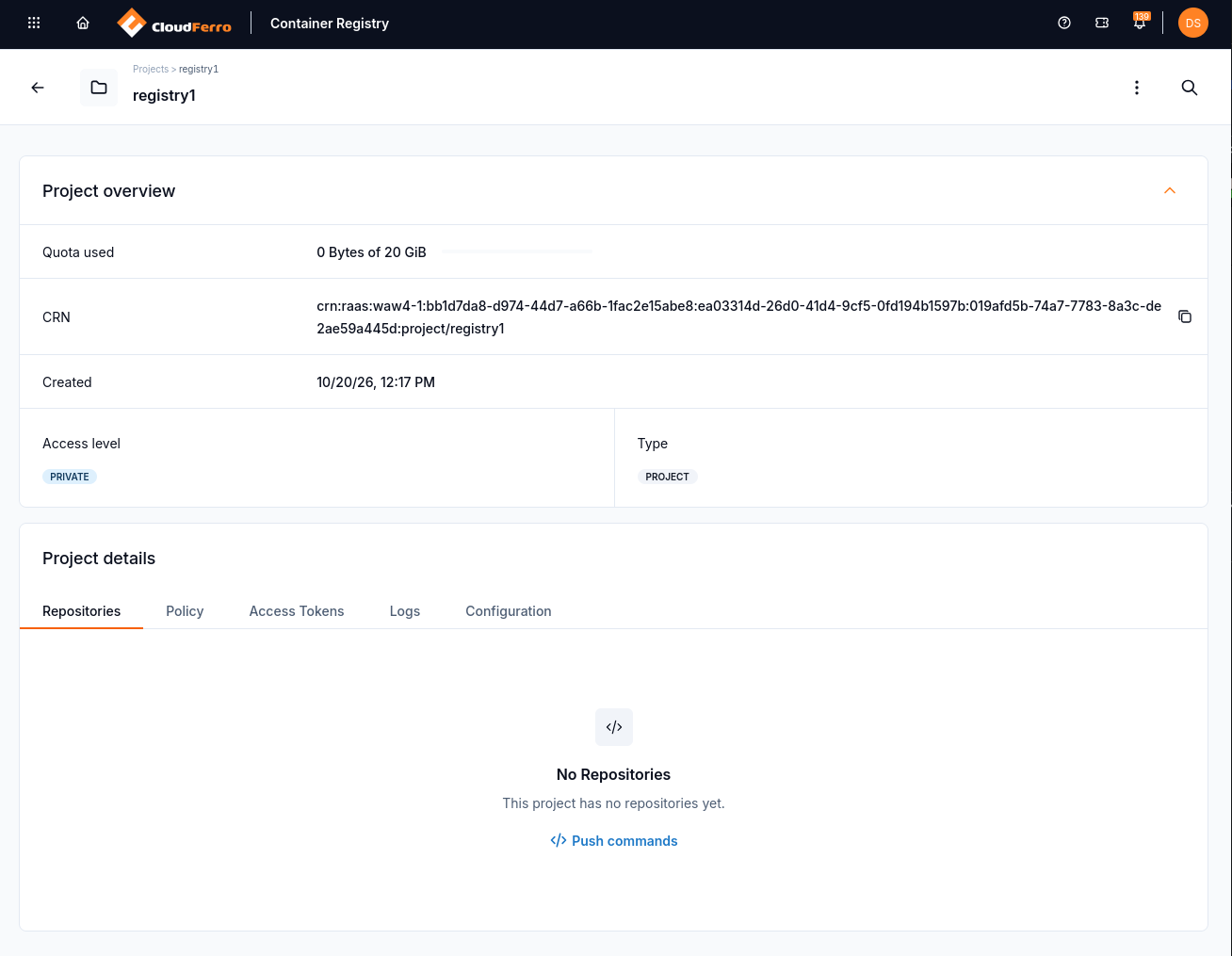
Task: Click the PRIVATE access level badge
Action: 70,477
